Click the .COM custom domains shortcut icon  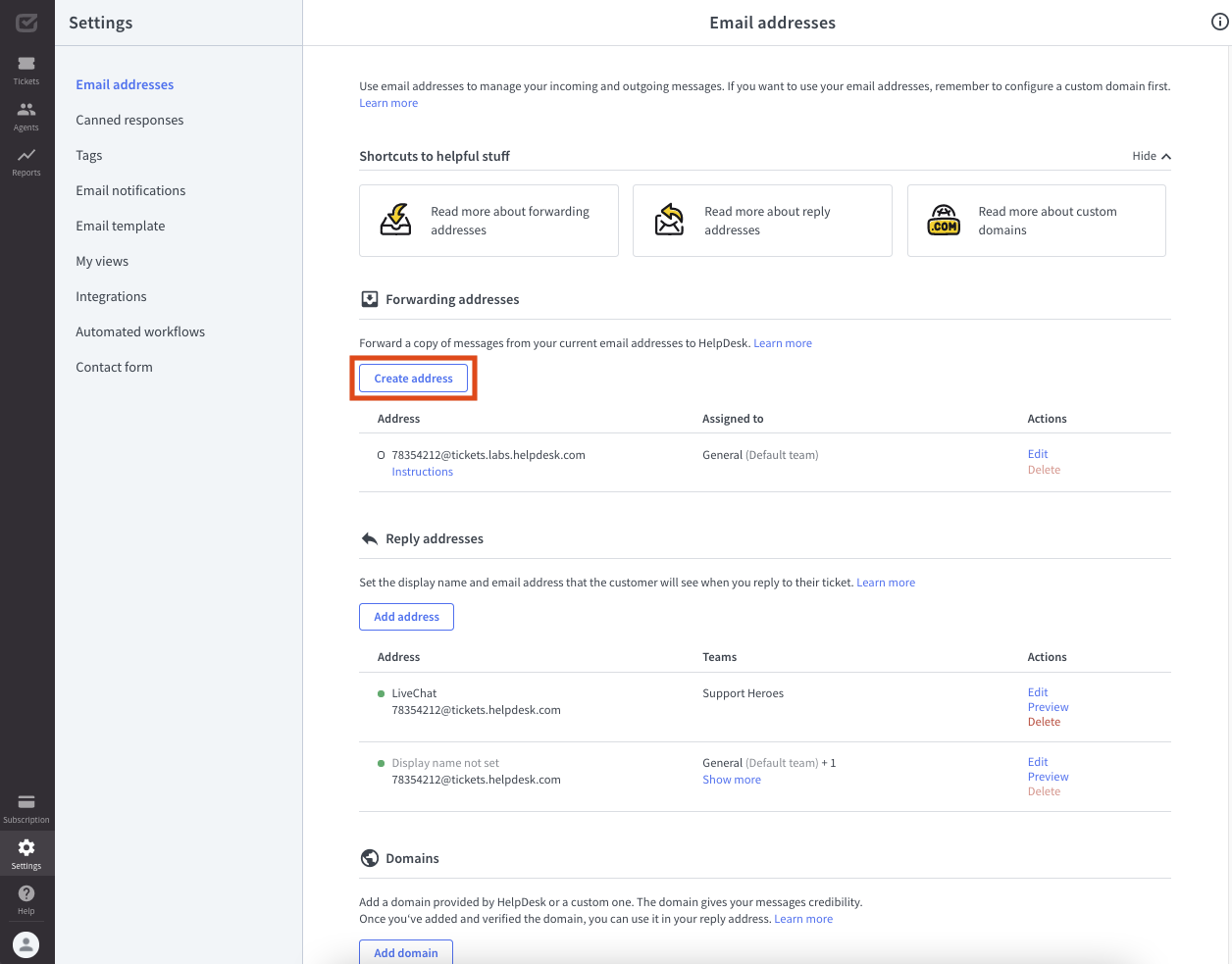point(943,220)
